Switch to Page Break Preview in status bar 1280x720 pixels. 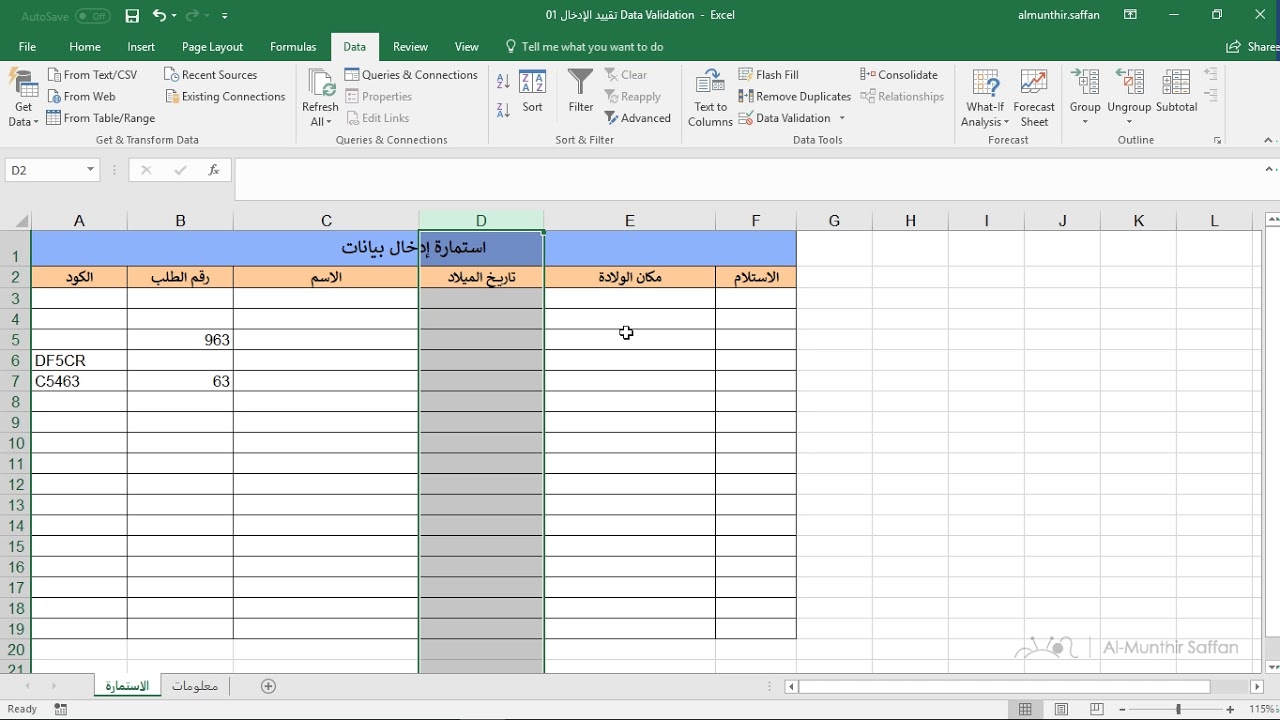[1097, 709]
